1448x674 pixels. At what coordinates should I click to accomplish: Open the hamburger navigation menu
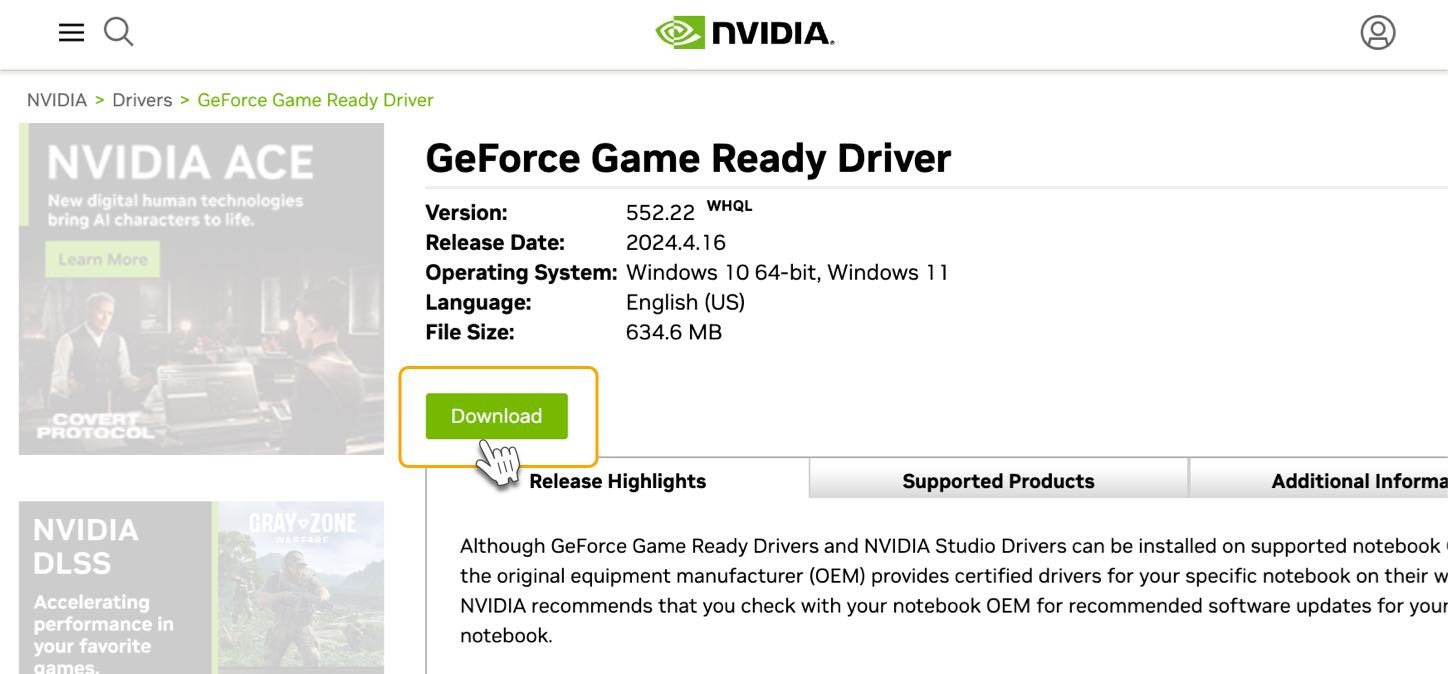tap(71, 33)
